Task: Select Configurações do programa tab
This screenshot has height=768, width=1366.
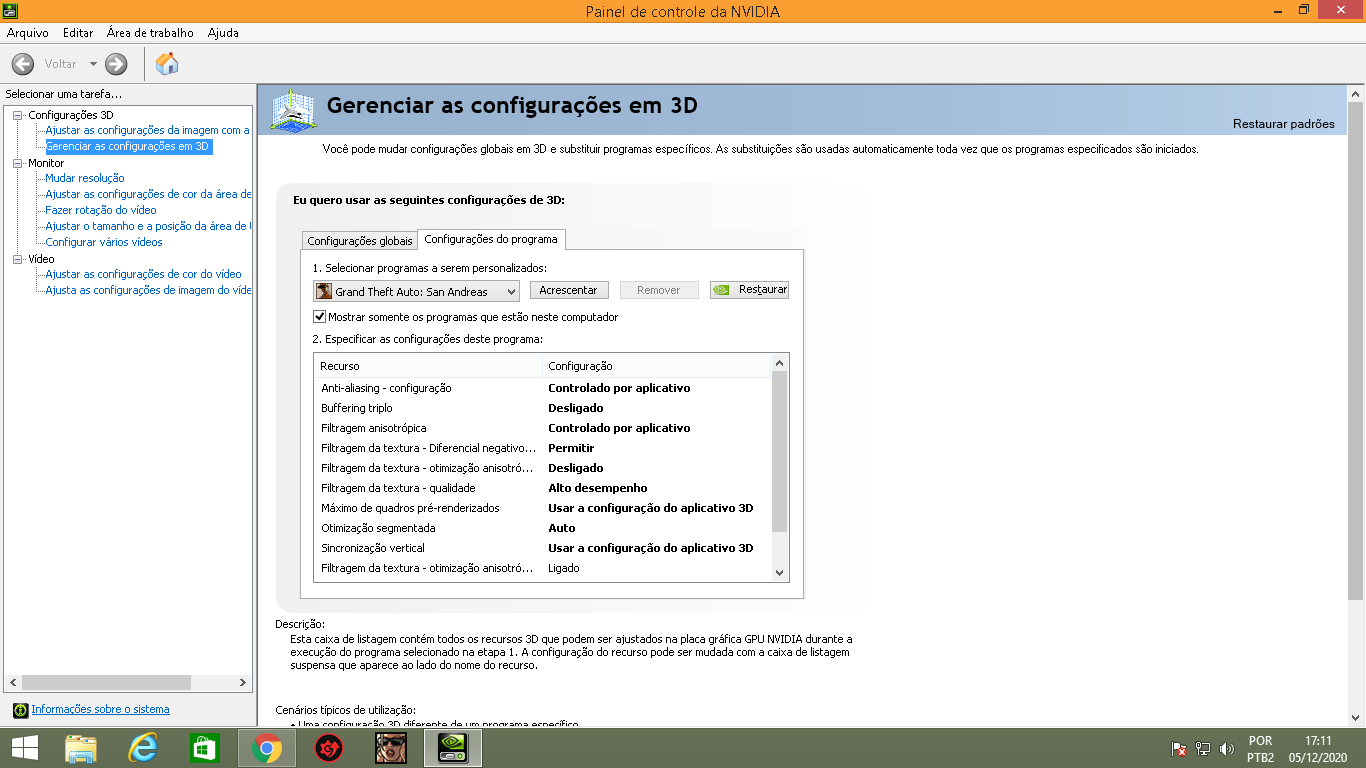Action: (x=492, y=239)
